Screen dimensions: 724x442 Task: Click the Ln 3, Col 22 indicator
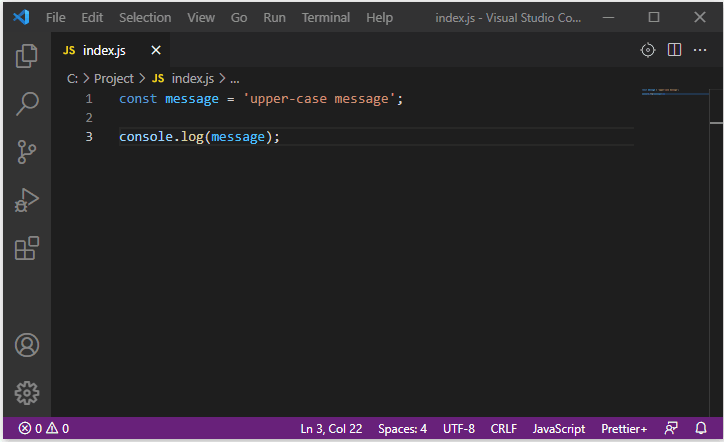tap(331, 429)
